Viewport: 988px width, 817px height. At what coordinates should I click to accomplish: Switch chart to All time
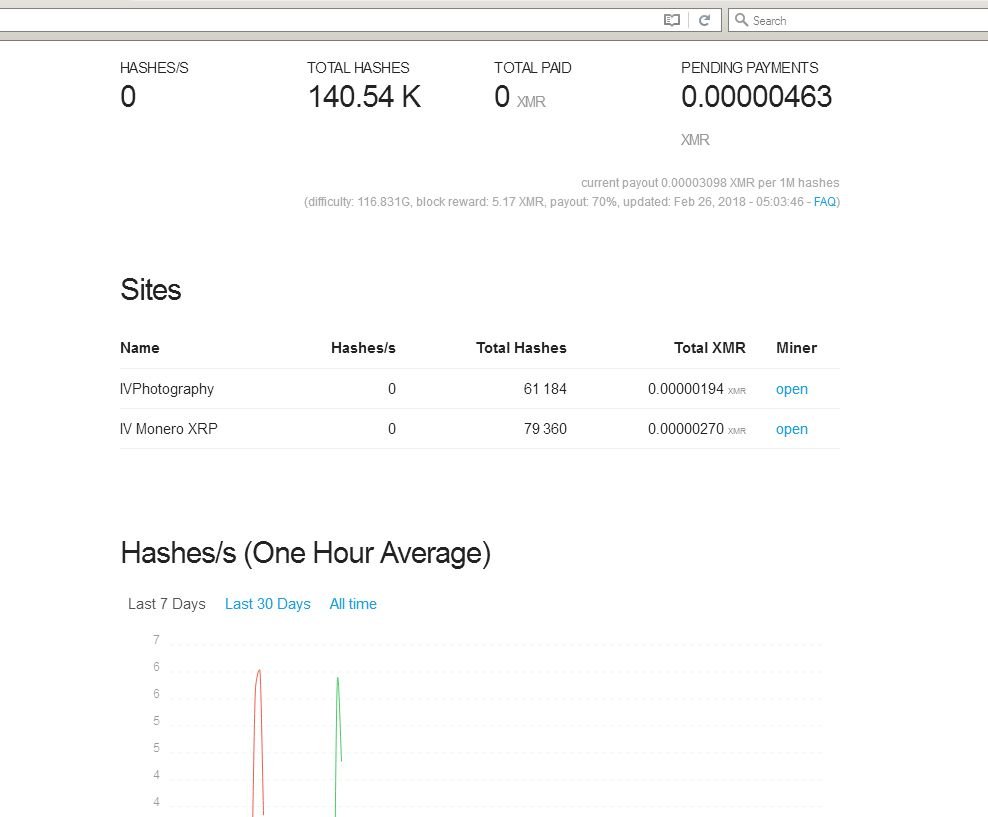point(353,603)
